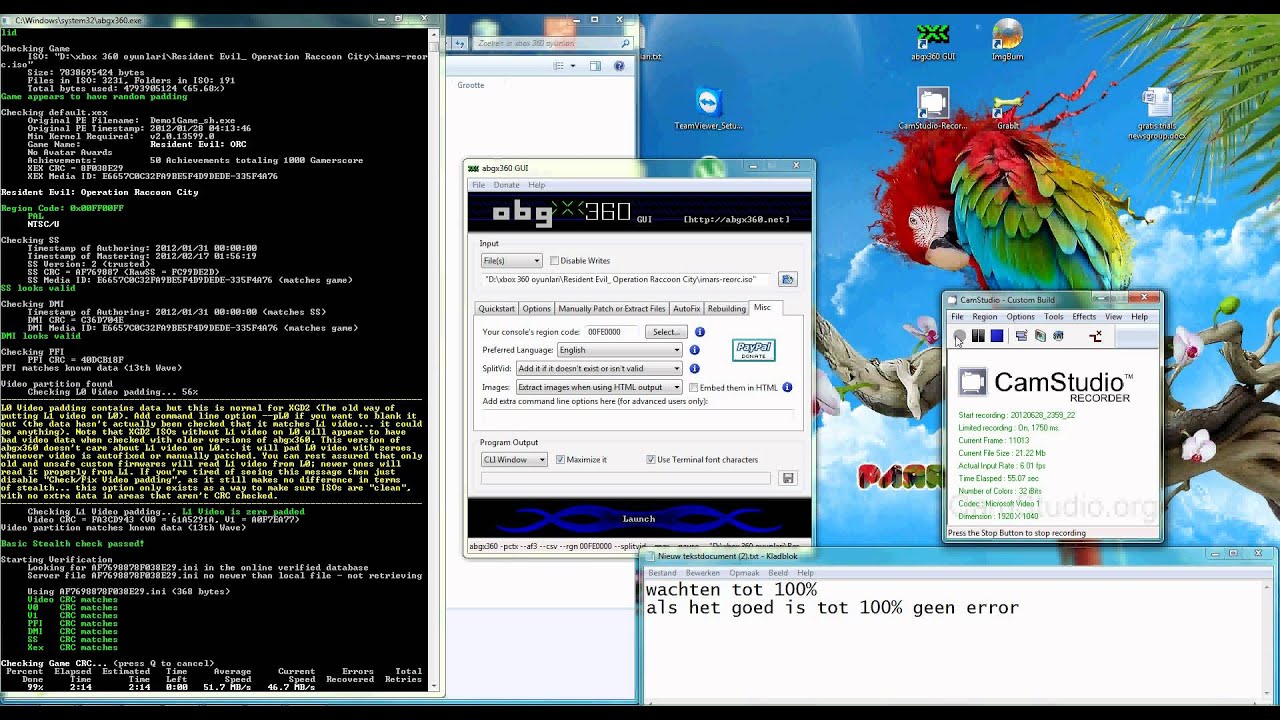
Task: Open Preferred Language English dropdown
Action: click(620, 350)
